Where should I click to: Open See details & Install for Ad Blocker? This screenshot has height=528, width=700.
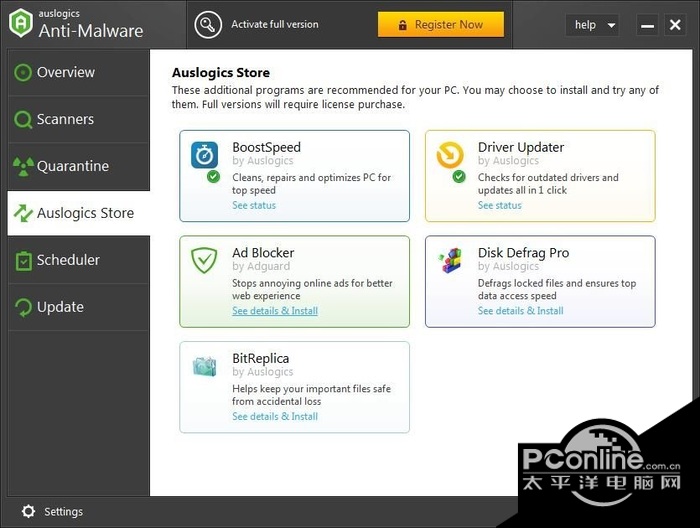(275, 311)
